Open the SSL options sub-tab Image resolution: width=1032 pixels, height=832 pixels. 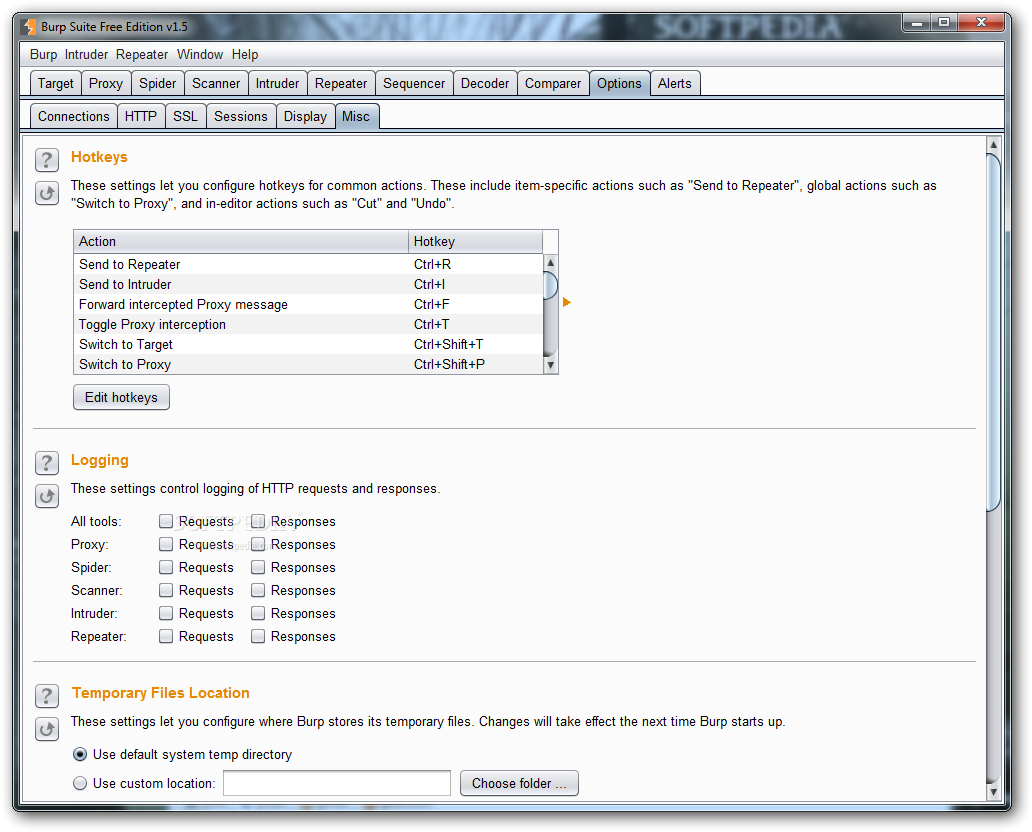click(x=186, y=117)
